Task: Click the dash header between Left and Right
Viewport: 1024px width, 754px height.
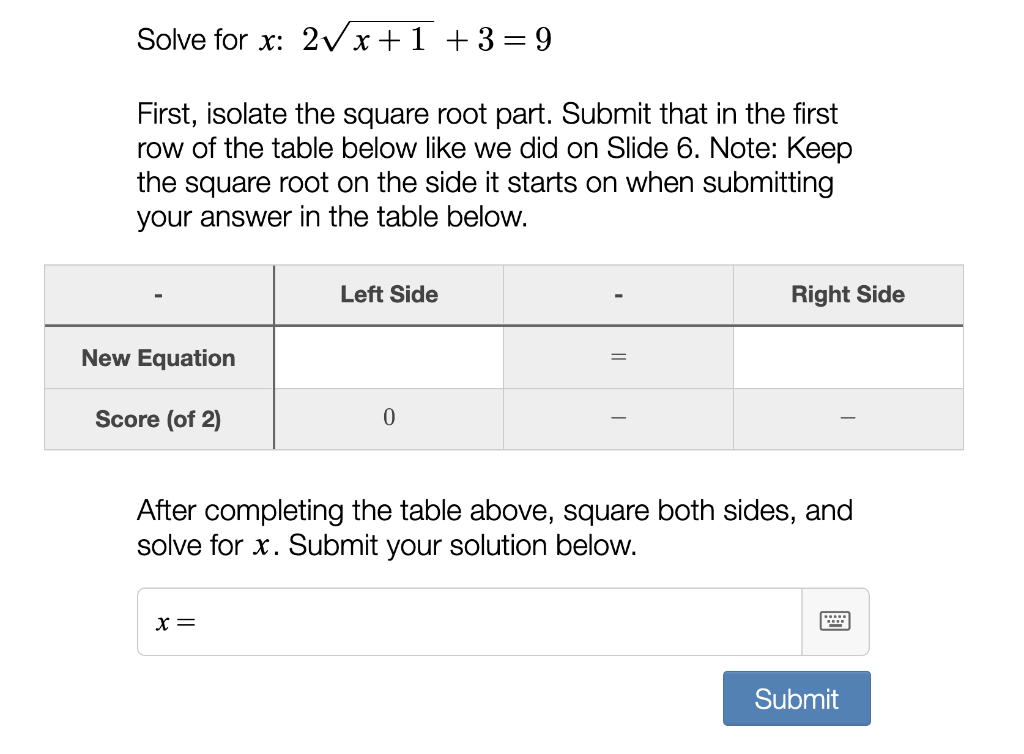Action: 618,294
